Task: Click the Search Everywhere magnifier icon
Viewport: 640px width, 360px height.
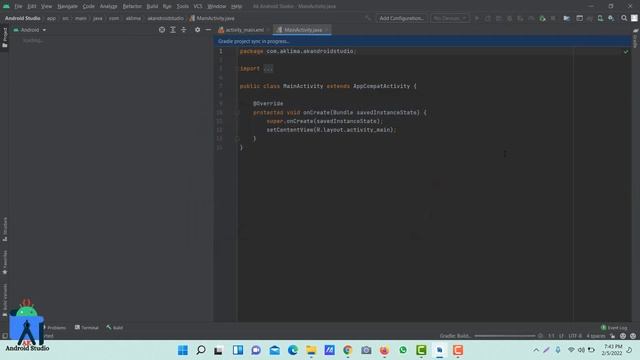Action: pos(624,18)
